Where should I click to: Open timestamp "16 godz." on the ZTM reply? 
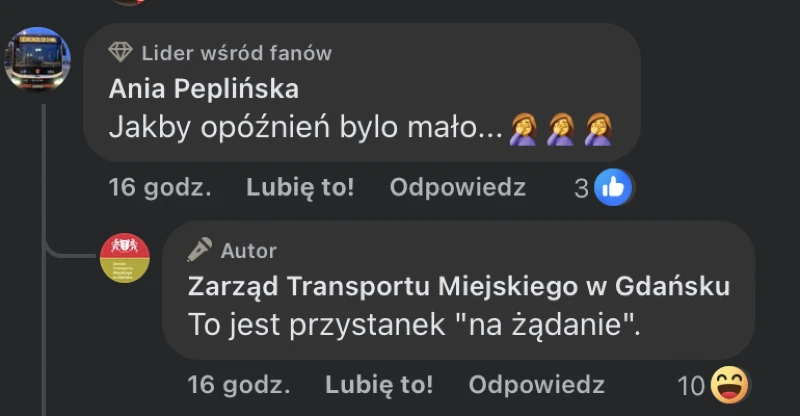point(238,384)
